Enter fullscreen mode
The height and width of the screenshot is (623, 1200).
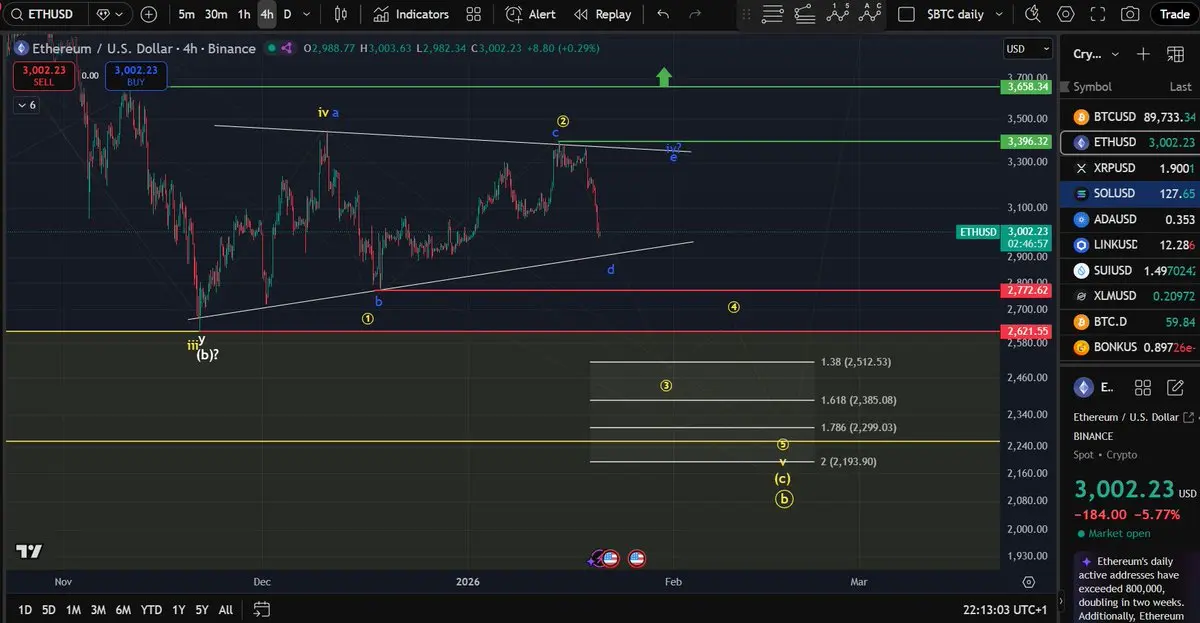point(1098,14)
